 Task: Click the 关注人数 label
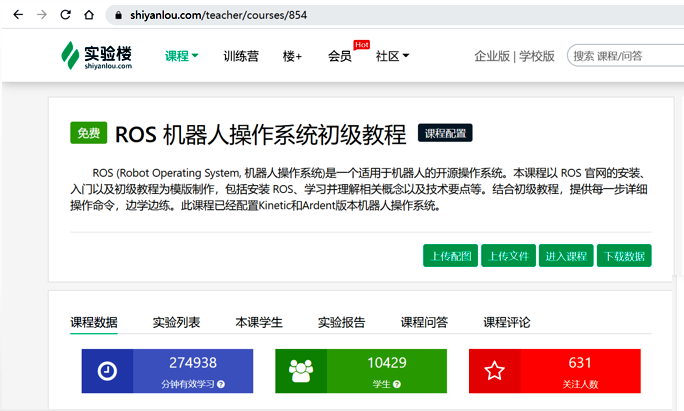580,384
